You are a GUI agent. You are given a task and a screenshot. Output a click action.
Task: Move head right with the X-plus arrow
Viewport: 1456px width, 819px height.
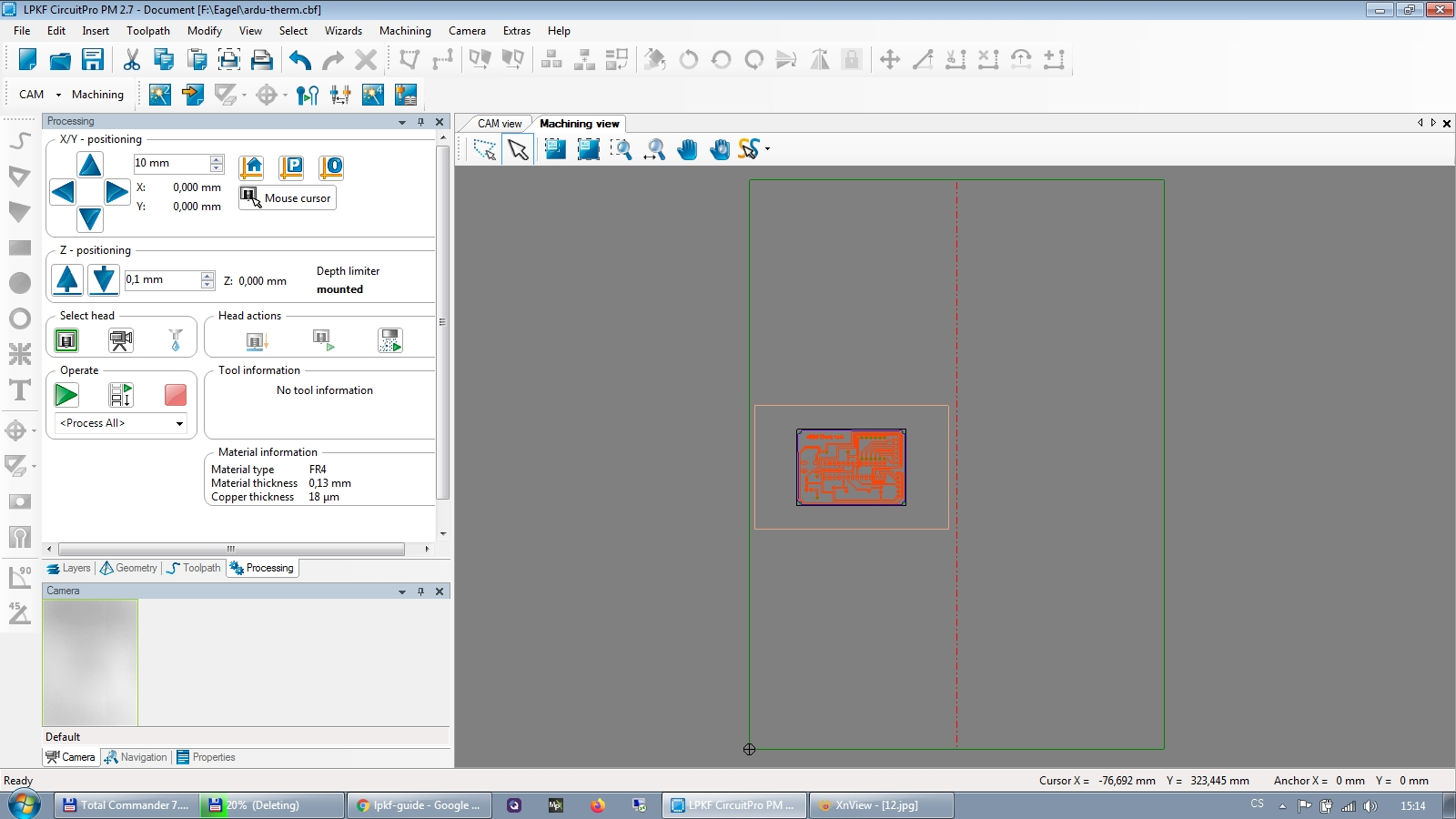click(116, 192)
